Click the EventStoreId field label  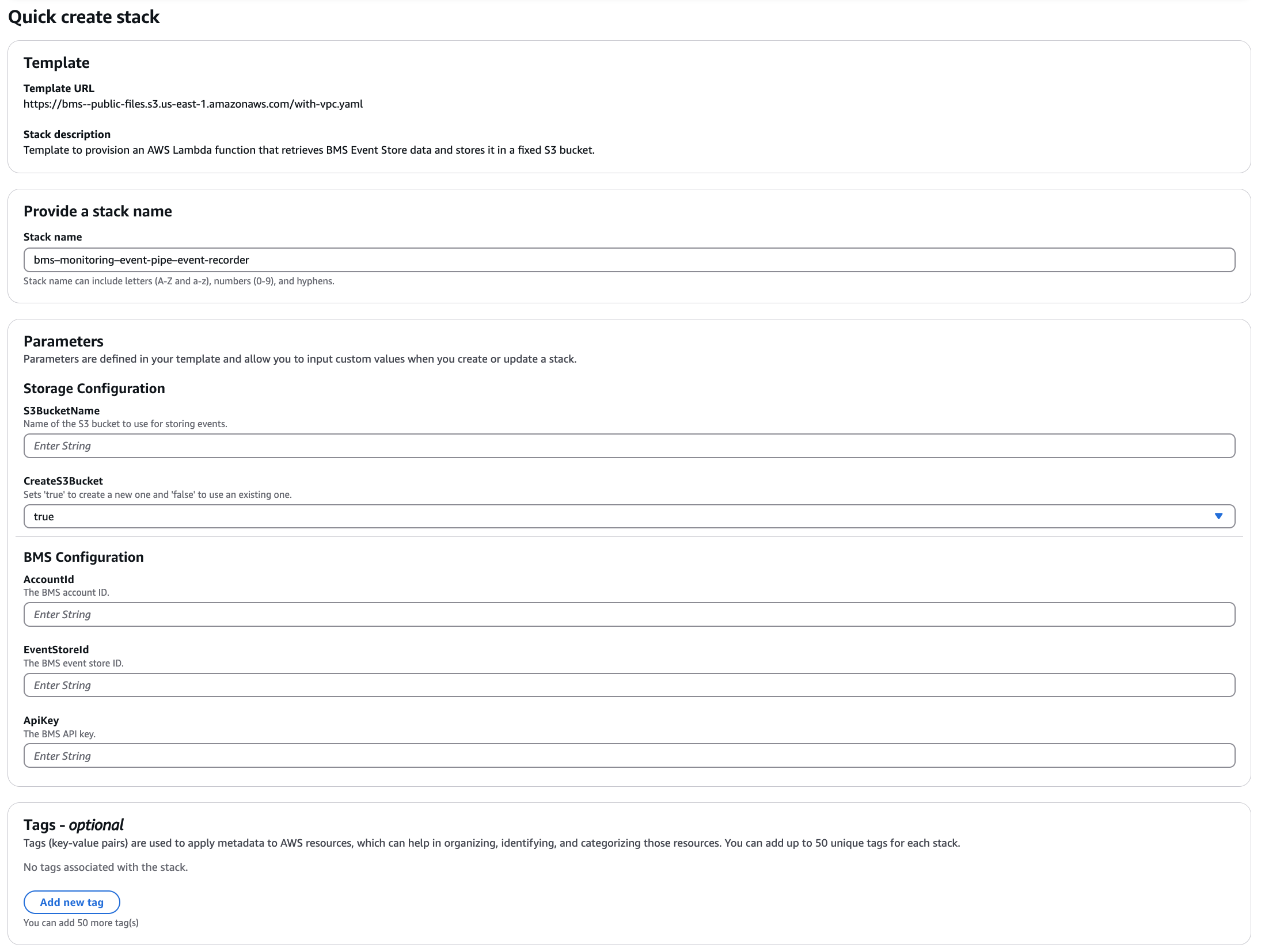point(56,650)
